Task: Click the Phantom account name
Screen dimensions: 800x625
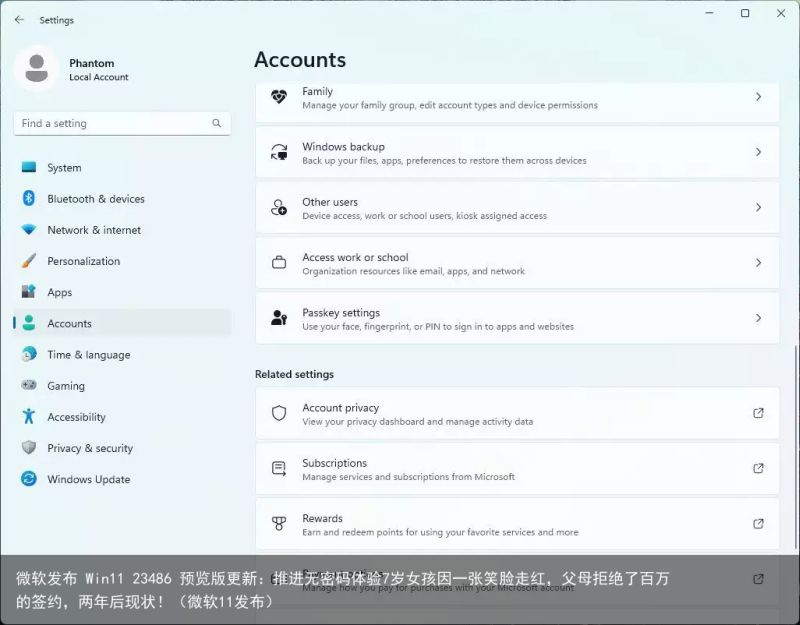Action: [92, 63]
